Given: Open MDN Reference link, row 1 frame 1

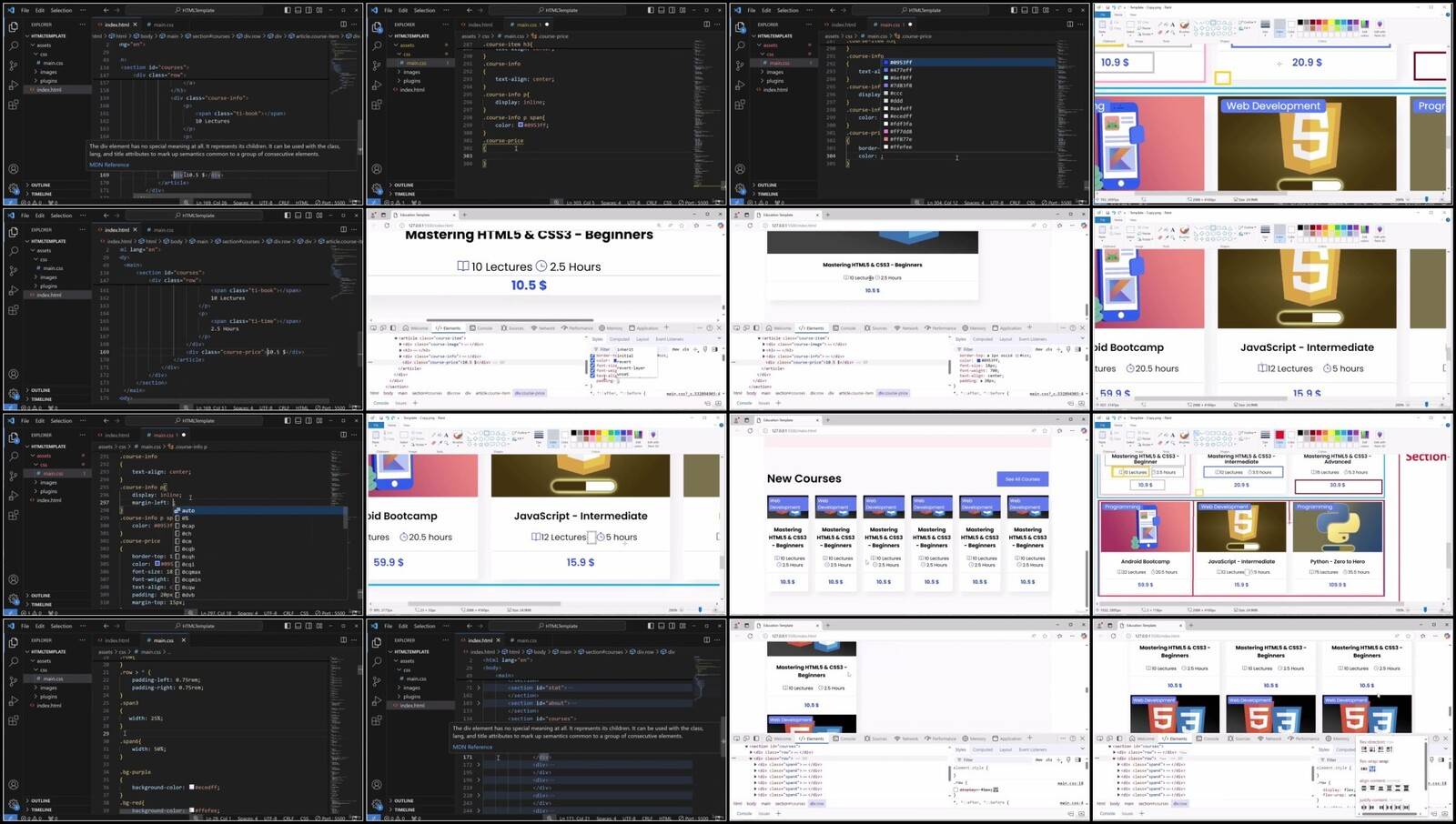Looking at the screenshot, I should tap(109, 165).
